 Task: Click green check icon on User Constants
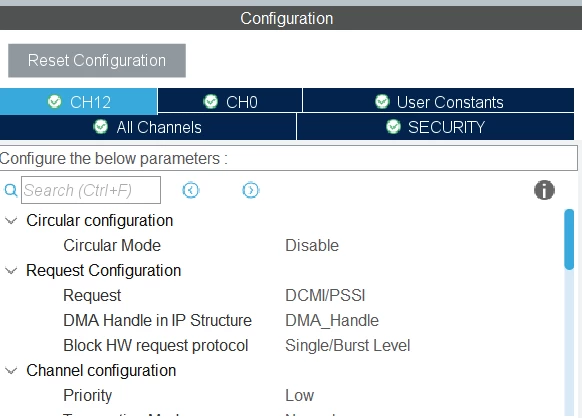point(382,101)
